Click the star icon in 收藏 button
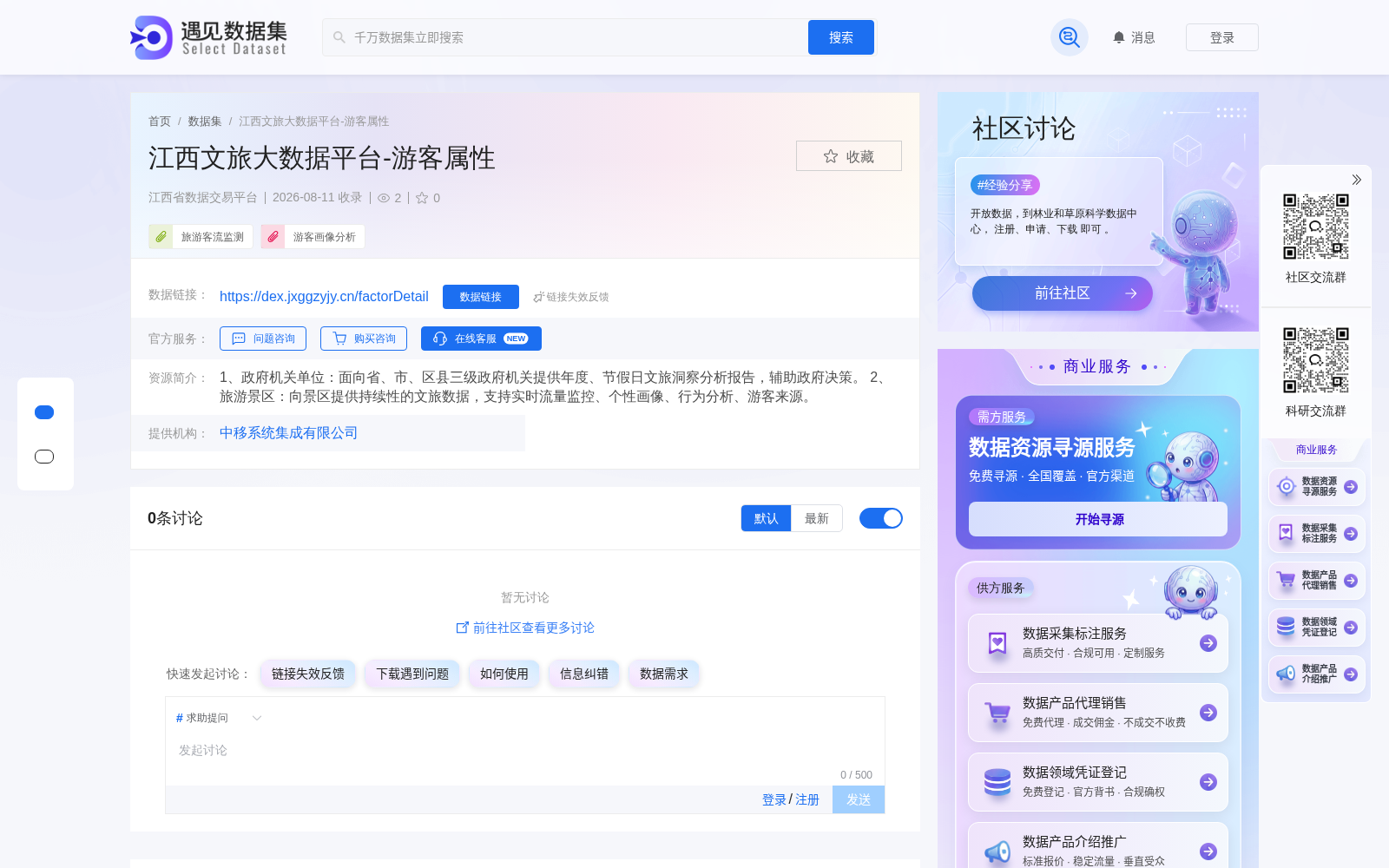The width and height of the screenshot is (1389, 868). [x=831, y=156]
